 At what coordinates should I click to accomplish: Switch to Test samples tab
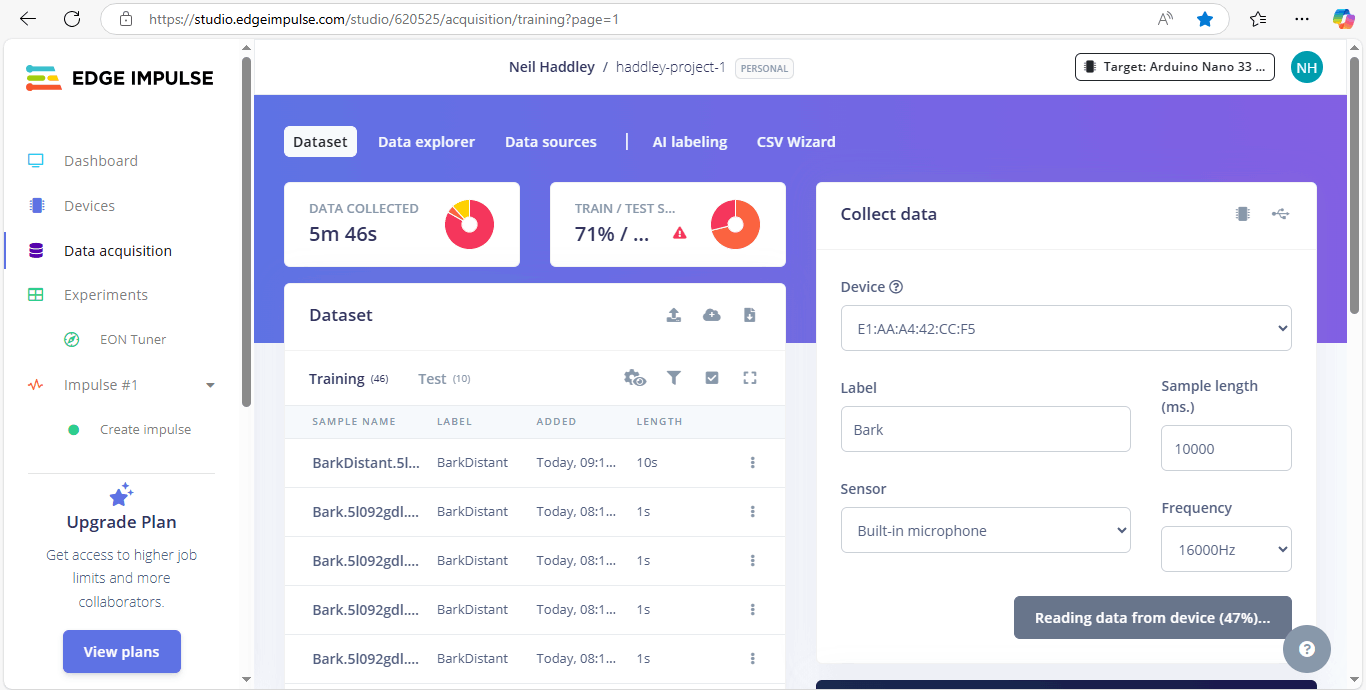444,379
